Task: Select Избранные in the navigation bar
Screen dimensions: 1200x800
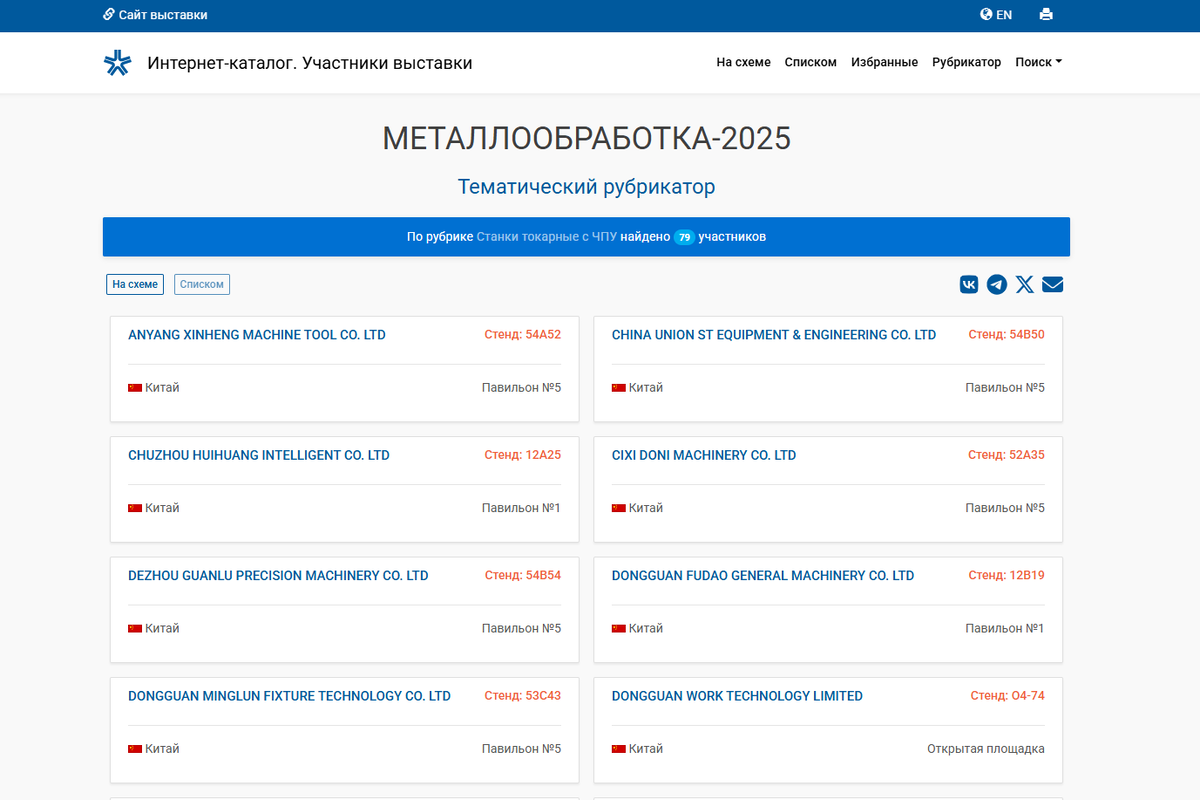Action: 884,62
